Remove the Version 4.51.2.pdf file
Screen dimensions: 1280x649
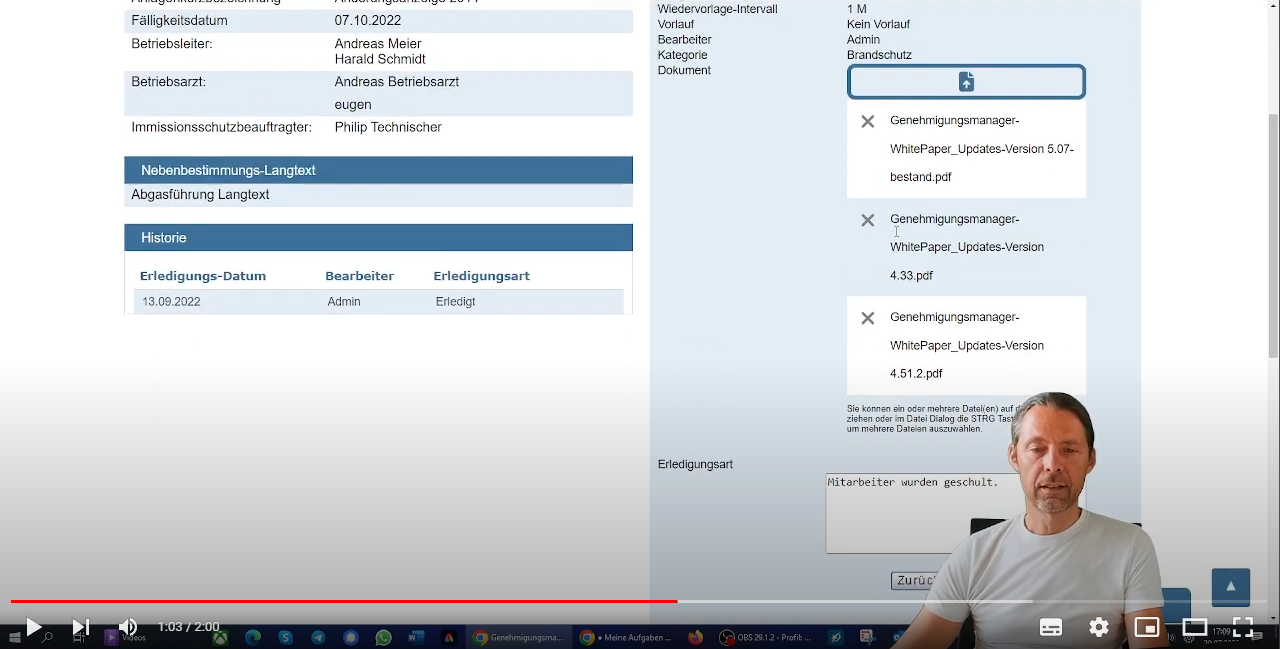pos(868,318)
